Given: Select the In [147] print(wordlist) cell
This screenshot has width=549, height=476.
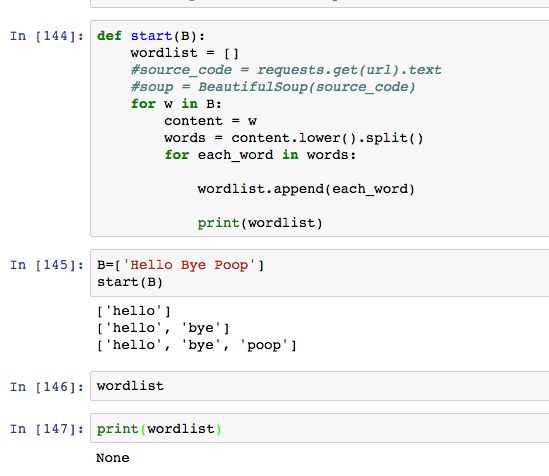Looking at the screenshot, I should (319, 428).
